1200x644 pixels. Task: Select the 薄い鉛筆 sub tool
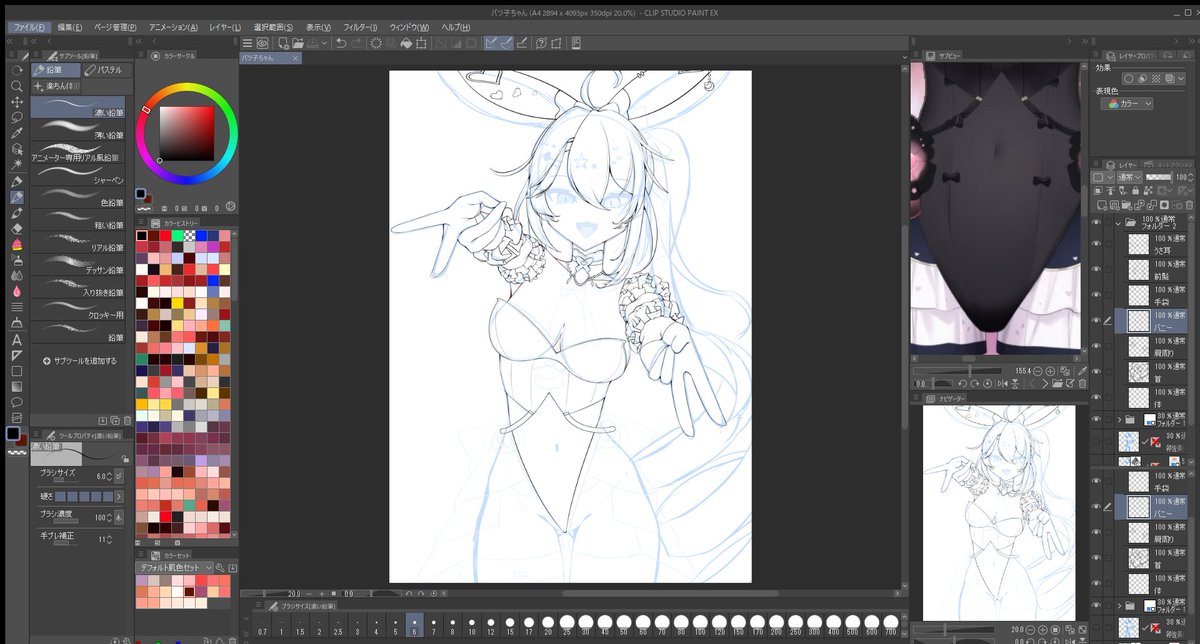(x=78, y=130)
